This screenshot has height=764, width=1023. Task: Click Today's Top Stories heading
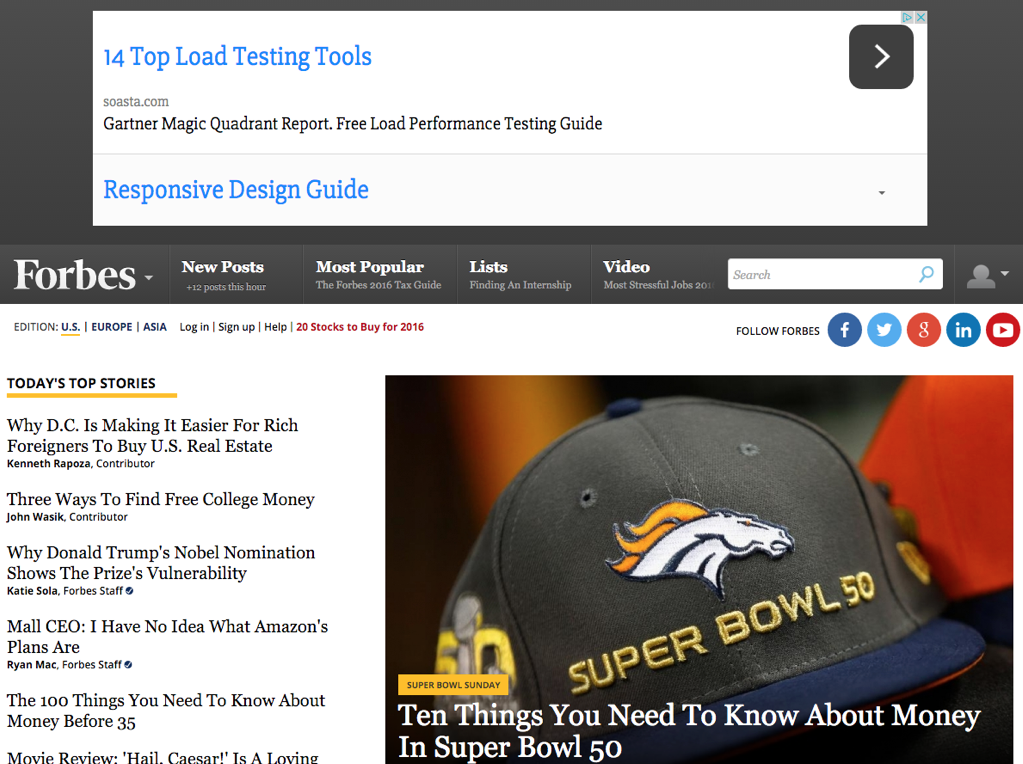(x=81, y=383)
